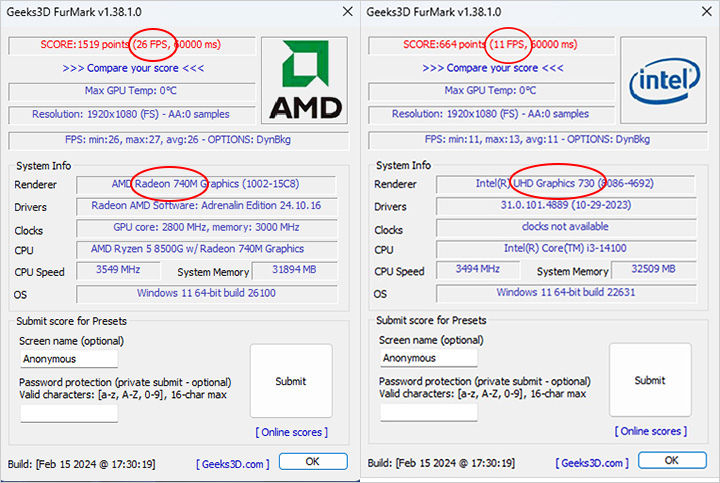Screen dimensions: 720x483
Task: Click the FPS min:11, max:13 line
Action: (538, 140)
